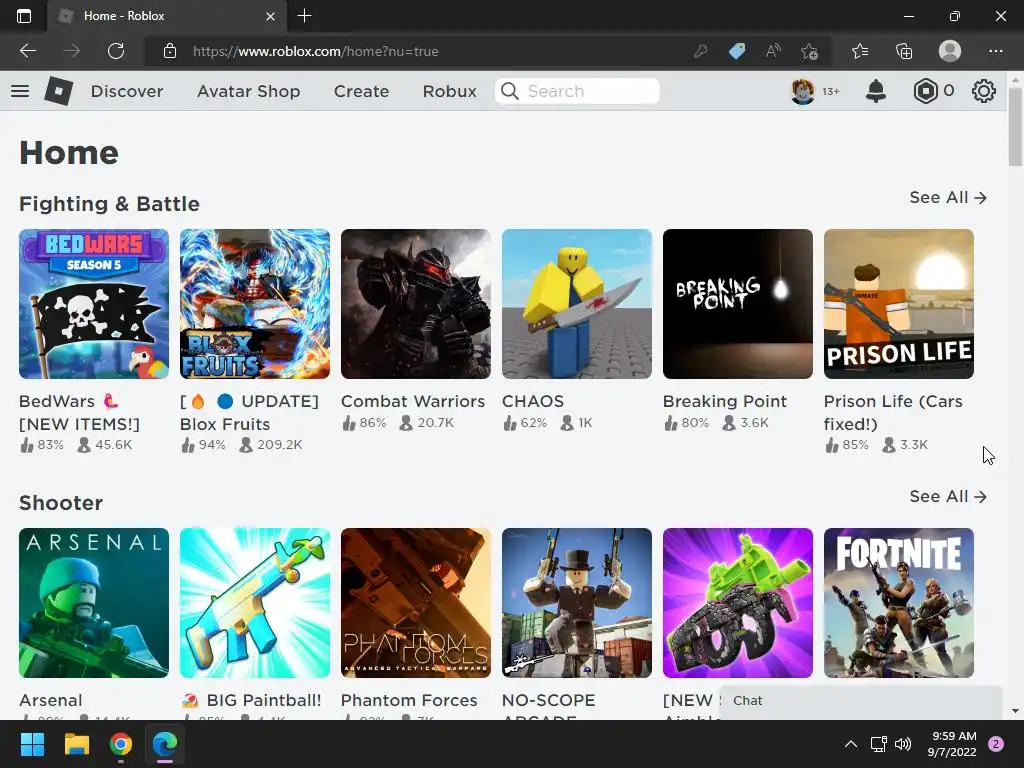Screen dimensions: 1024x768
Task: Go to the Discover menu item
Action: (127, 91)
